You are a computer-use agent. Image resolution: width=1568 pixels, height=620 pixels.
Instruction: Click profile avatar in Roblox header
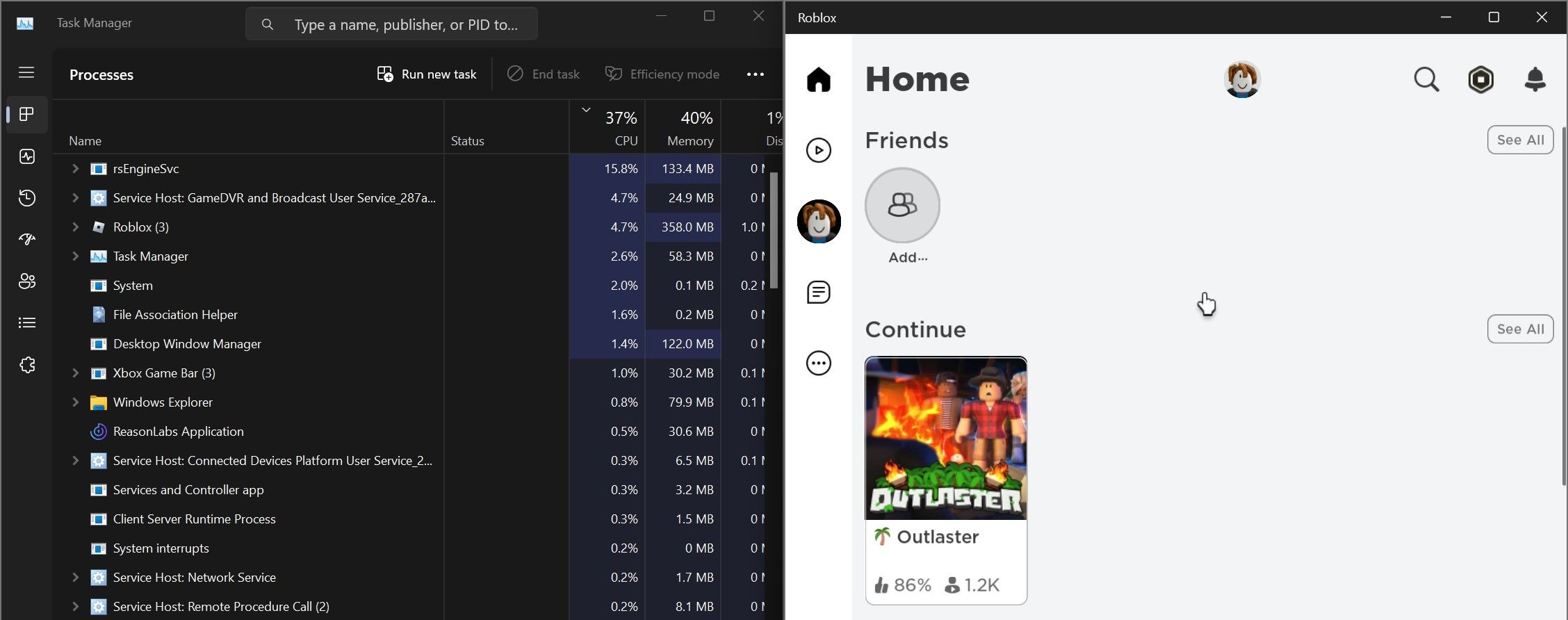1242,79
